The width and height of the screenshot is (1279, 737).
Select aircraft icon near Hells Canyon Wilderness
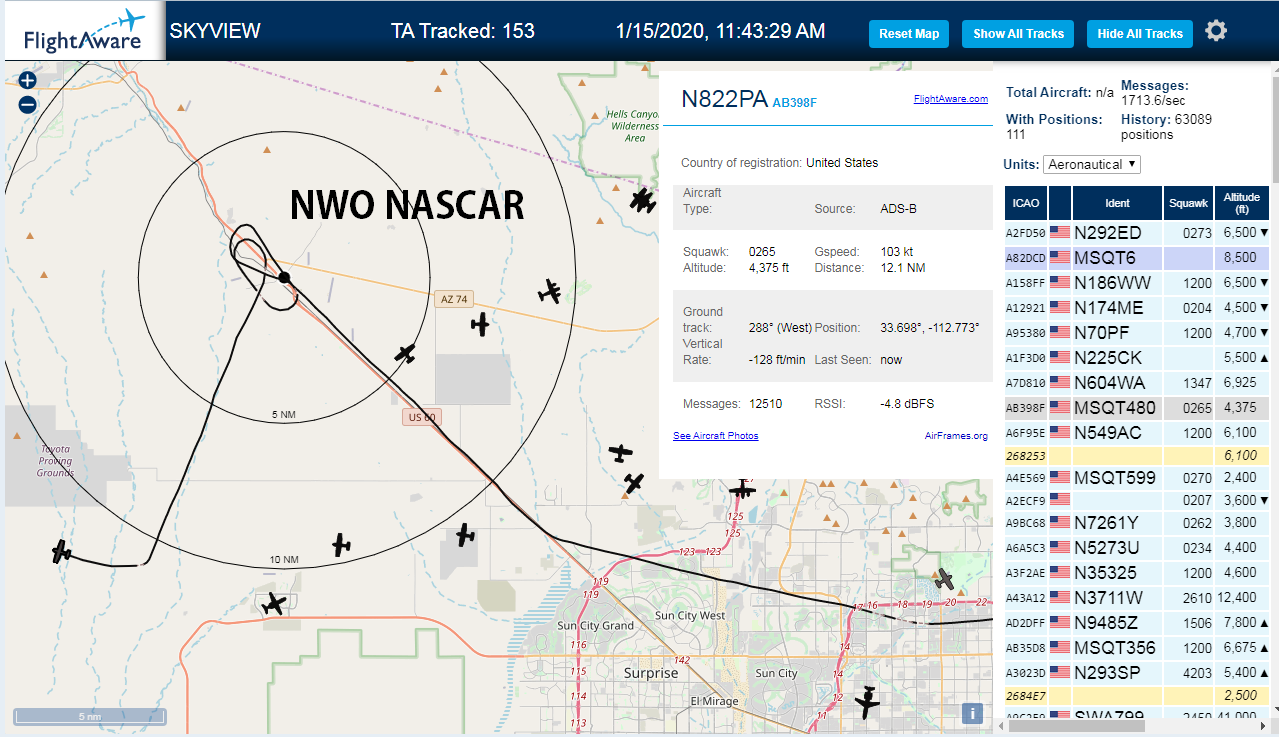[642, 200]
